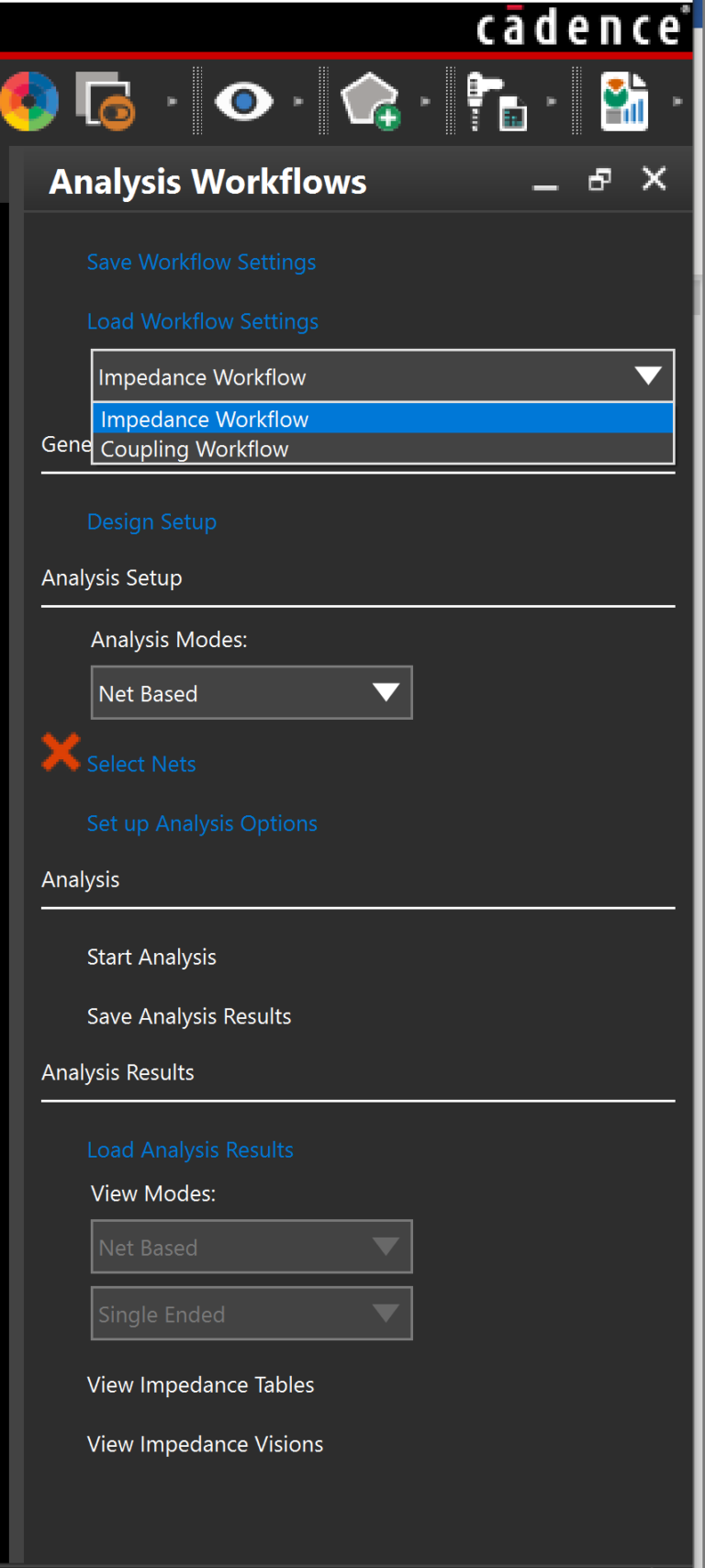Select the eye visibility tool in the toolbar
705x1568 pixels.
tap(244, 99)
